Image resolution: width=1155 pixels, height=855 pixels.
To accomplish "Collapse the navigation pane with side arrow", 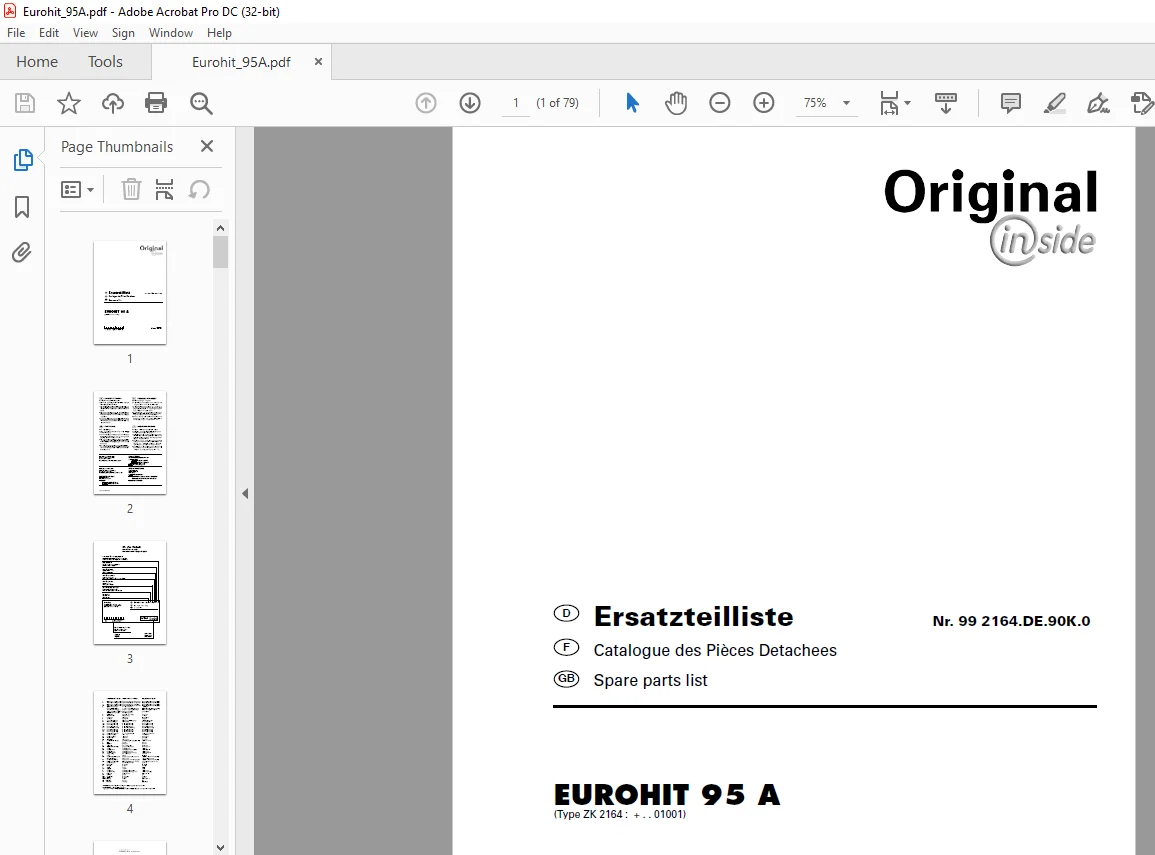I will (245, 493).
